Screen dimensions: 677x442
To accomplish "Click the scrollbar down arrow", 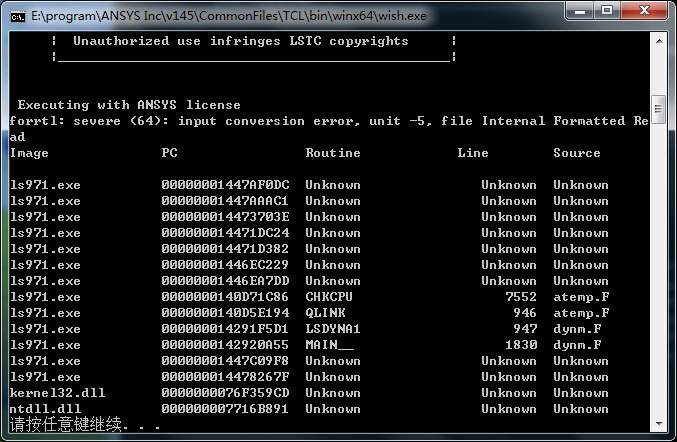I will 658,425.
